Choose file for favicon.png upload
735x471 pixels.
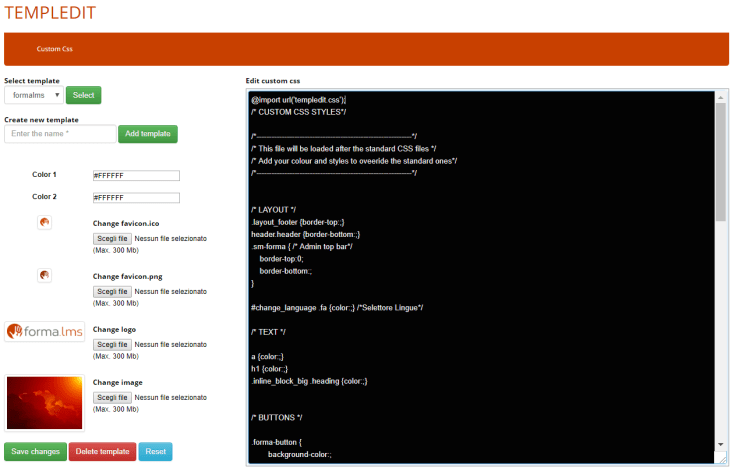(112, 291)
